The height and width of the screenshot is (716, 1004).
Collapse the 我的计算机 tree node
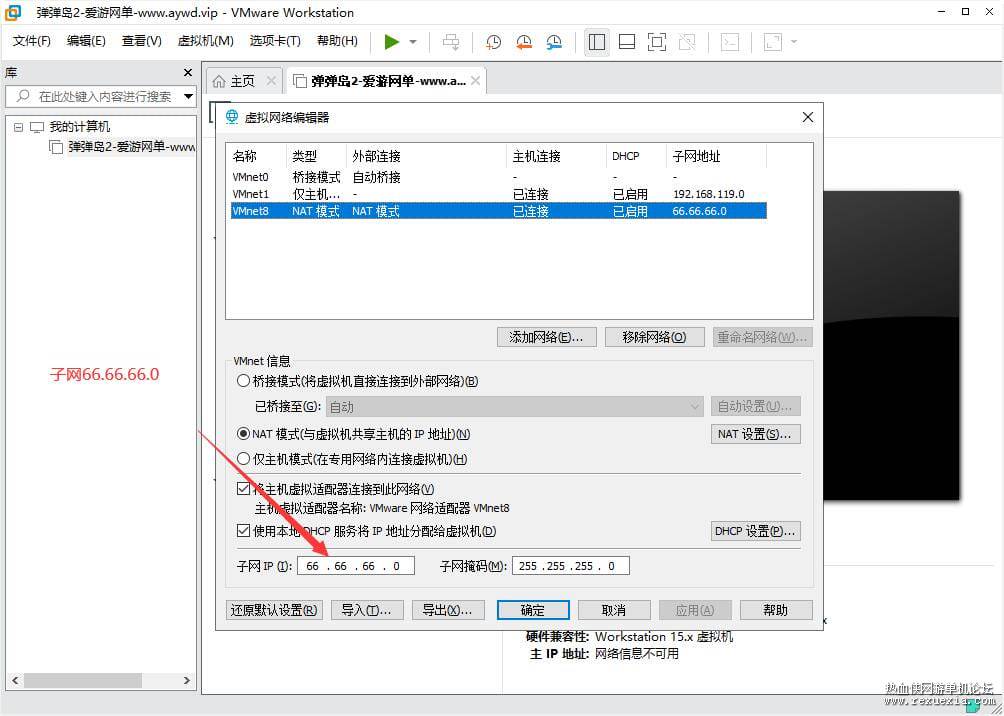(x=18, y=127)
